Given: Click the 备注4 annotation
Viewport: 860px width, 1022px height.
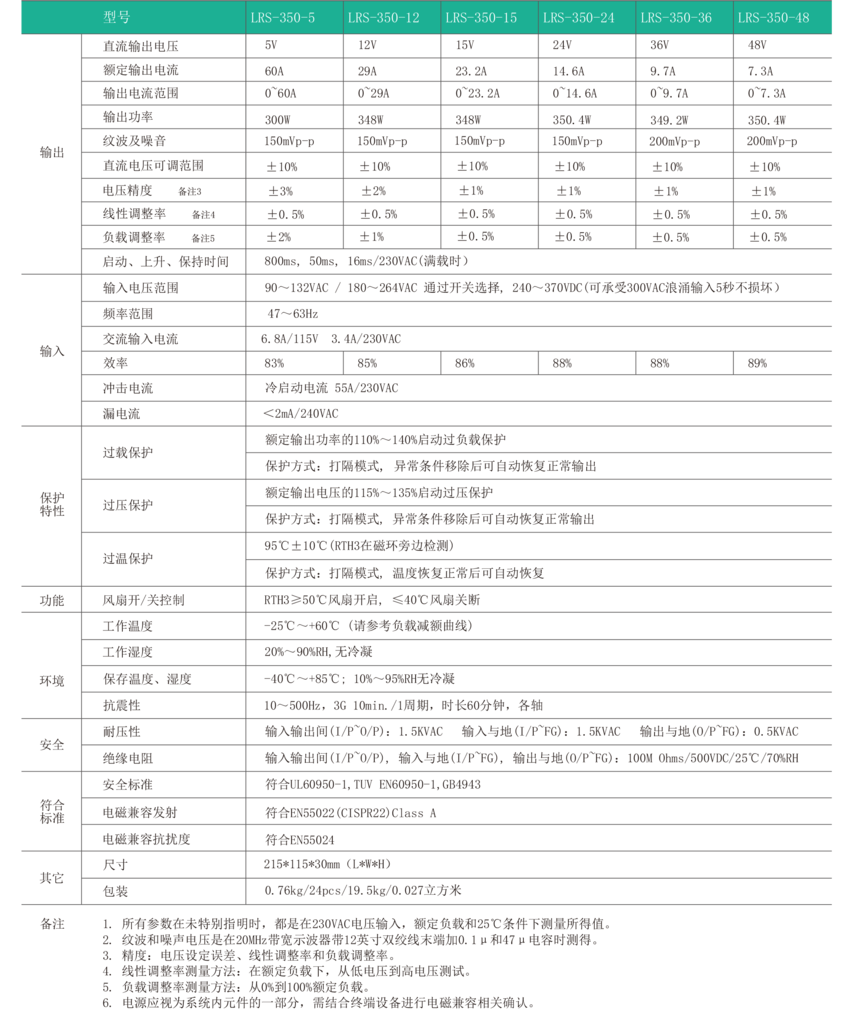Looking at the screenshot, I should tap(203, 214).
